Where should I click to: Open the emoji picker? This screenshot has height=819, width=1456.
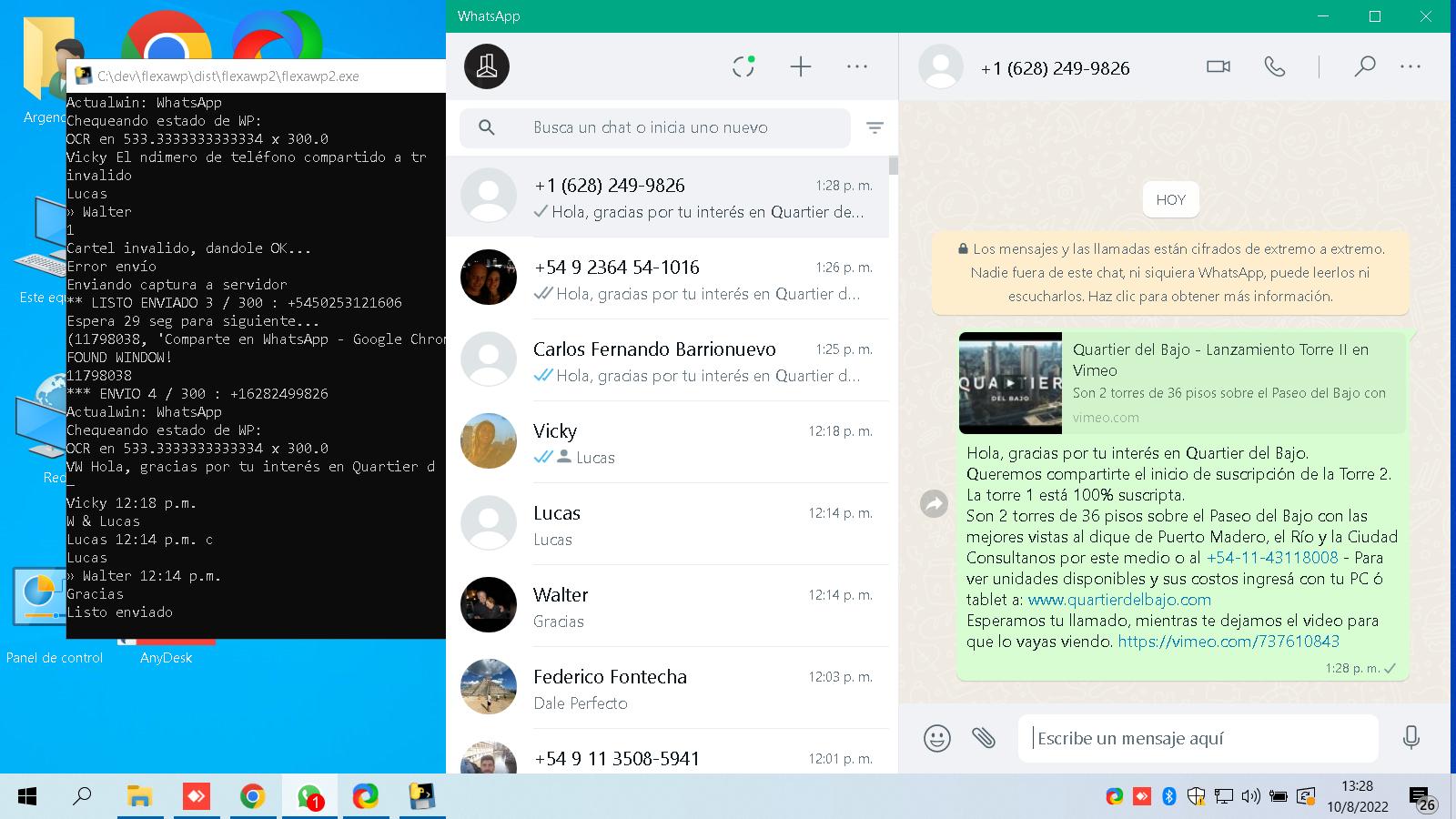(x=937, y=738)
